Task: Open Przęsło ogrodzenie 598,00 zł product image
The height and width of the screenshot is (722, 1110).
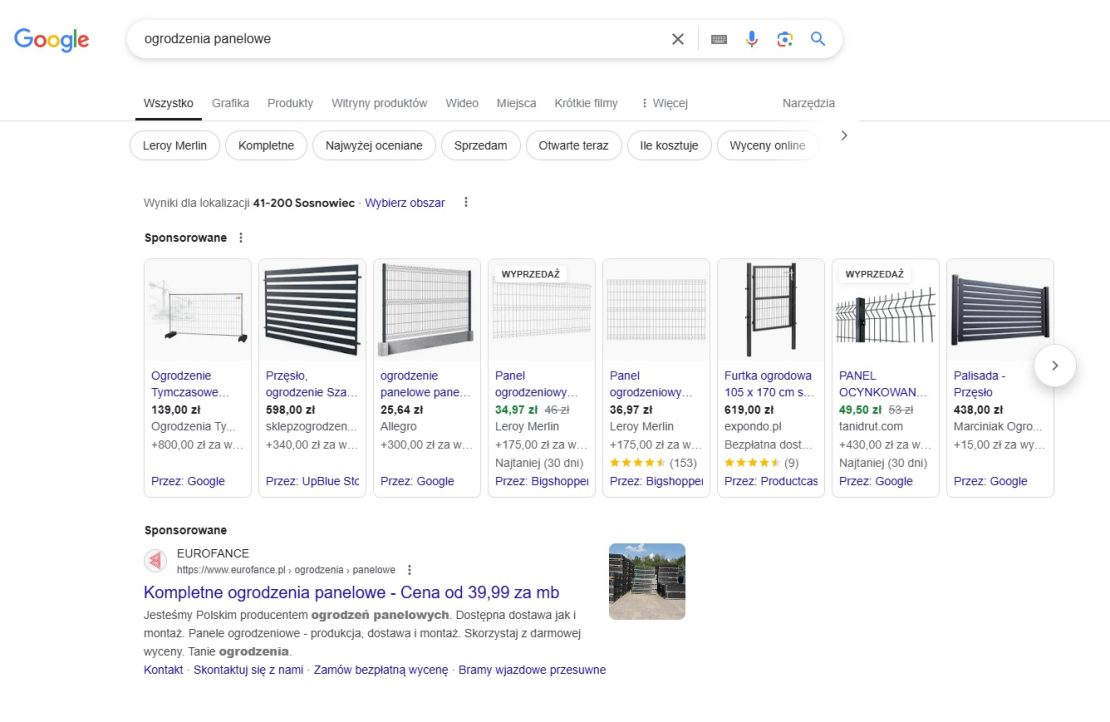Action: [312, 310]
